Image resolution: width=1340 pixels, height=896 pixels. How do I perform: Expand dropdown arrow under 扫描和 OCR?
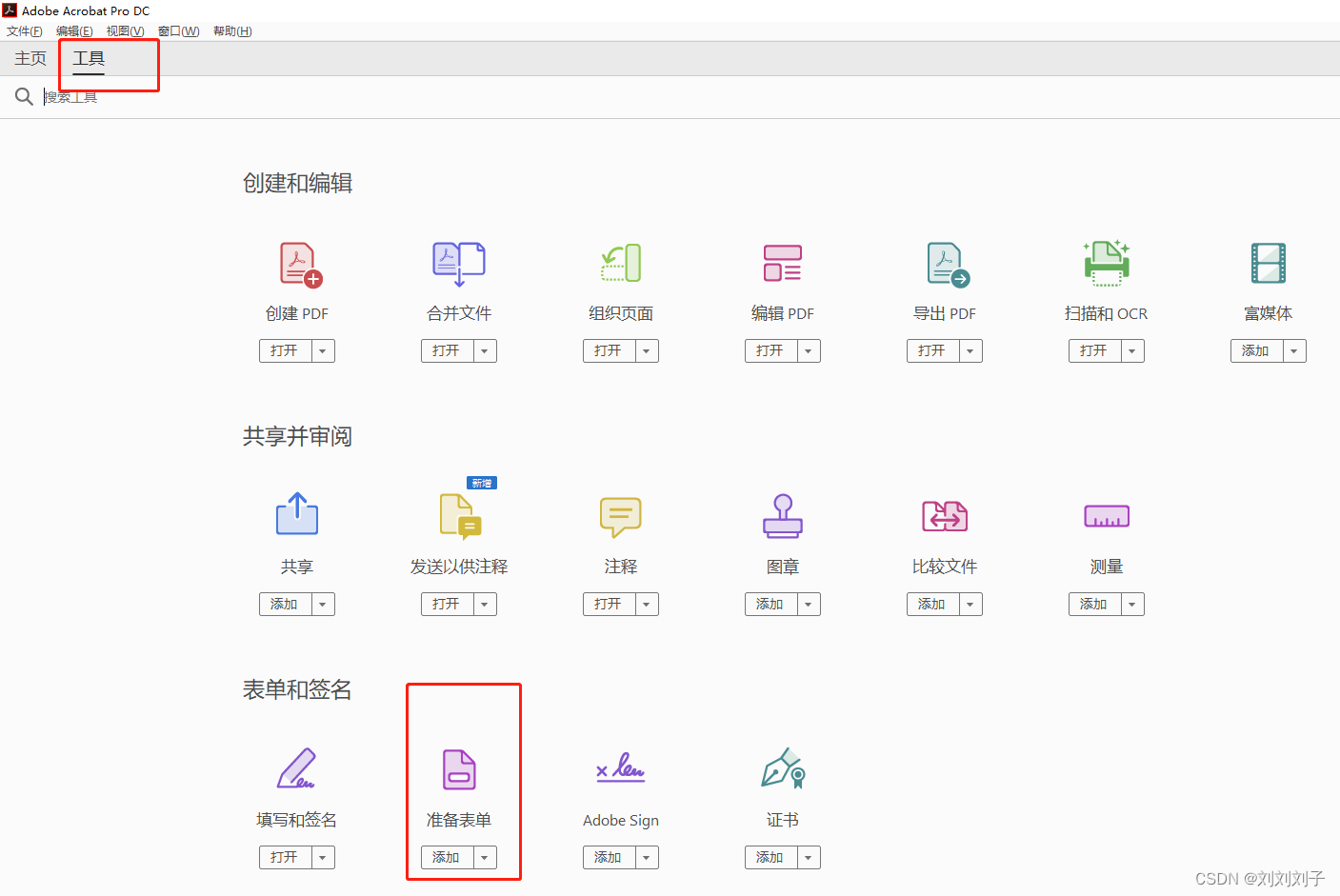tap(1132, 350)
